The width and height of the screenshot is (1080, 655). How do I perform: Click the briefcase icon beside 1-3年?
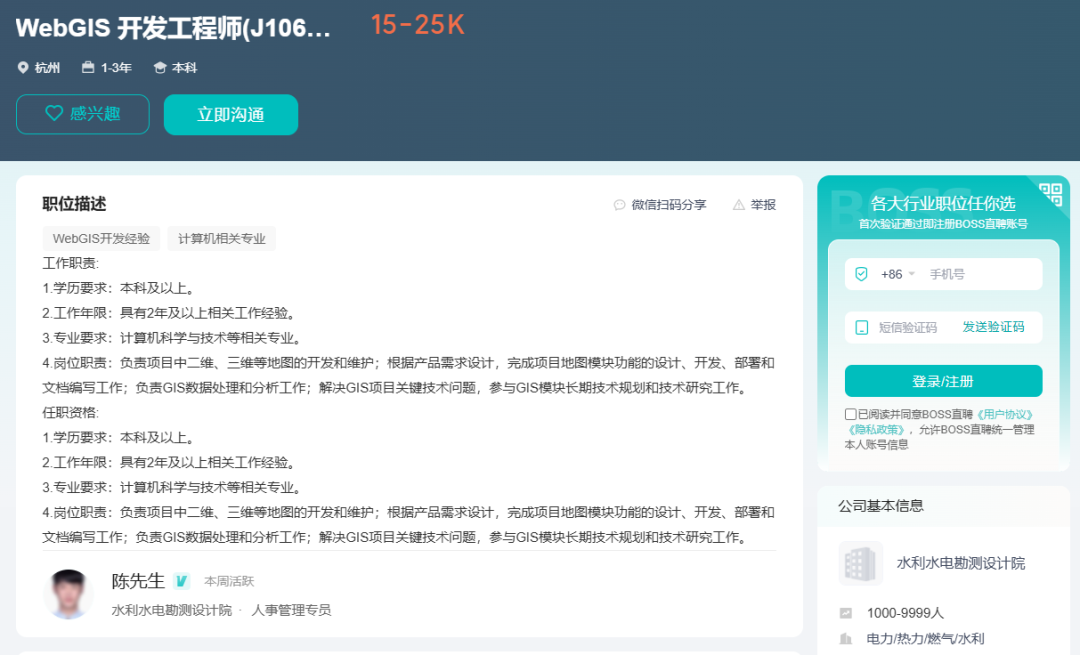(87, 67)
